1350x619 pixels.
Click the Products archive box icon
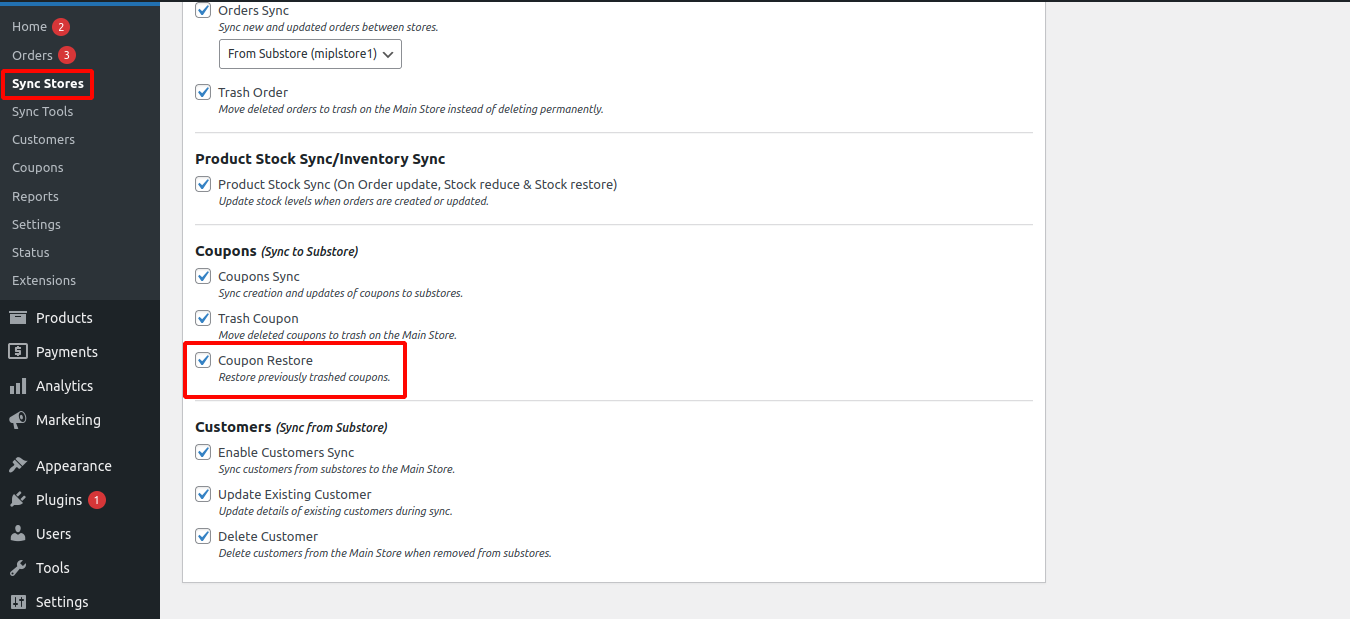tap(18, 318)
